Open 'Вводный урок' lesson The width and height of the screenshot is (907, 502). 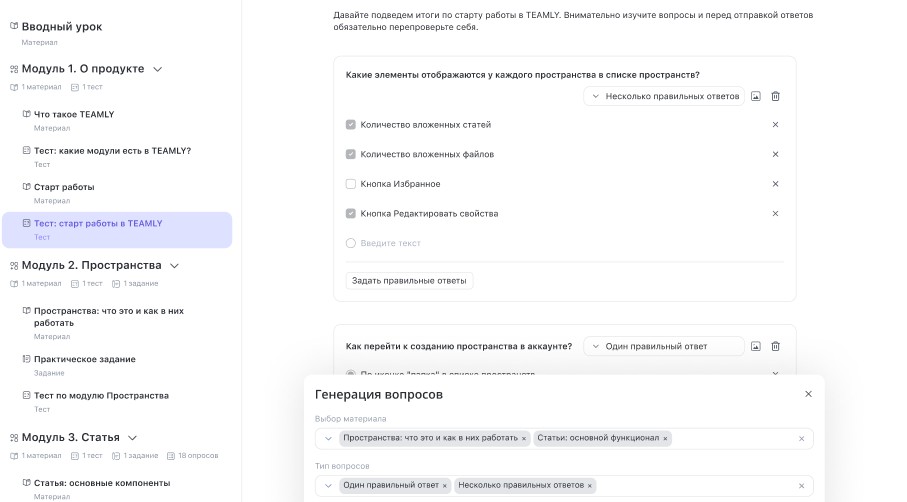point(62,27)
